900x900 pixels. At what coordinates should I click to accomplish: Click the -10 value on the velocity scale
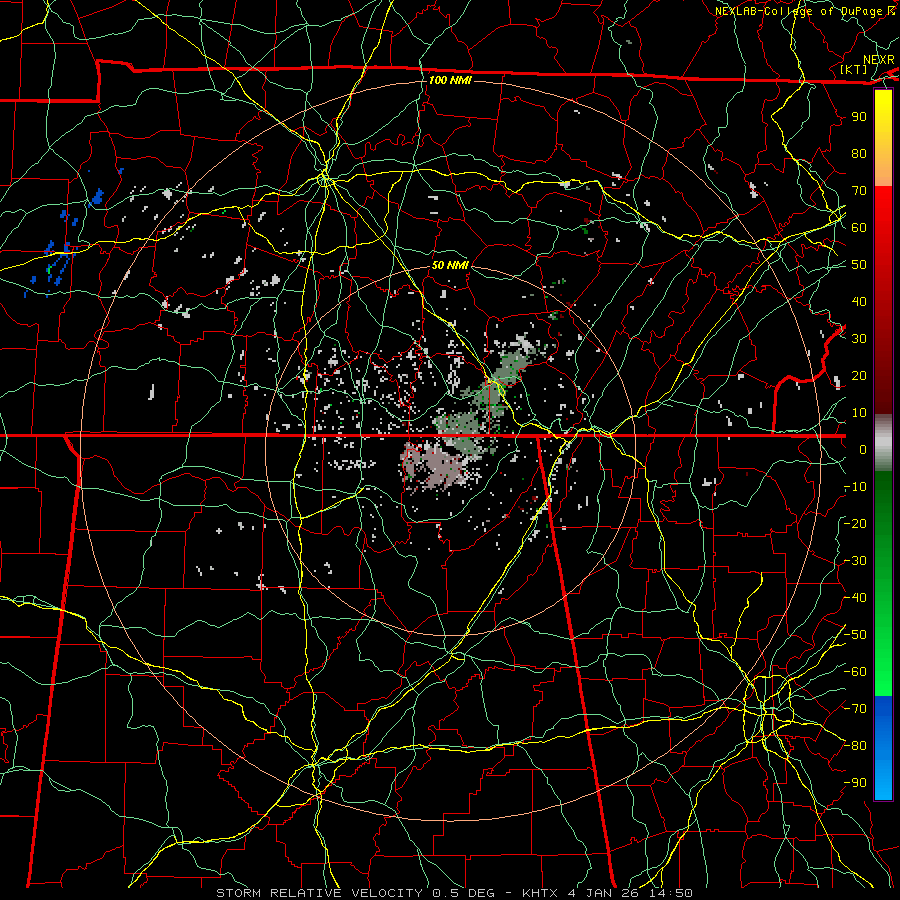click(855, 487)
